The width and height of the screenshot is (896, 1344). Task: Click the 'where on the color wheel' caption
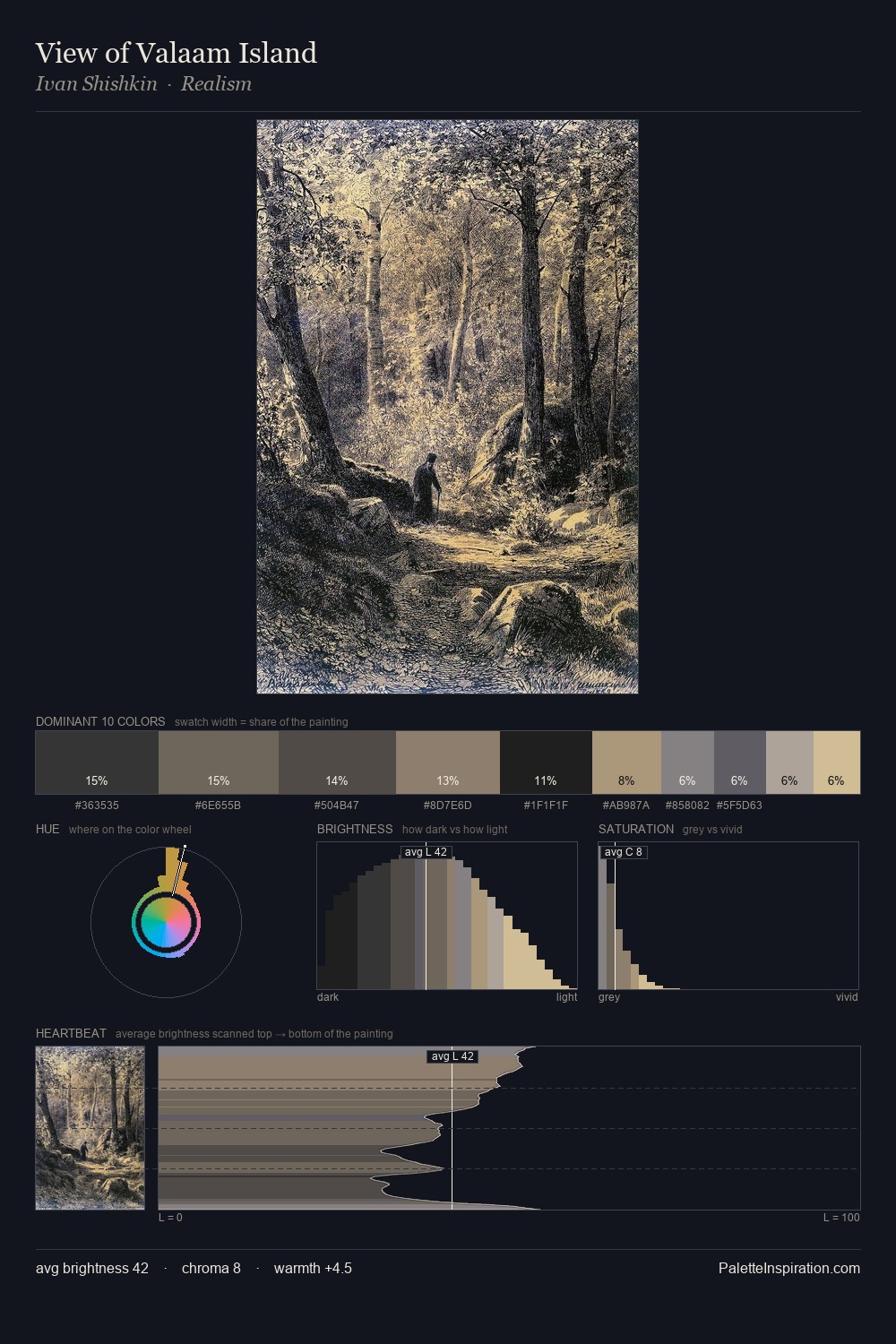tap(130, 830)
